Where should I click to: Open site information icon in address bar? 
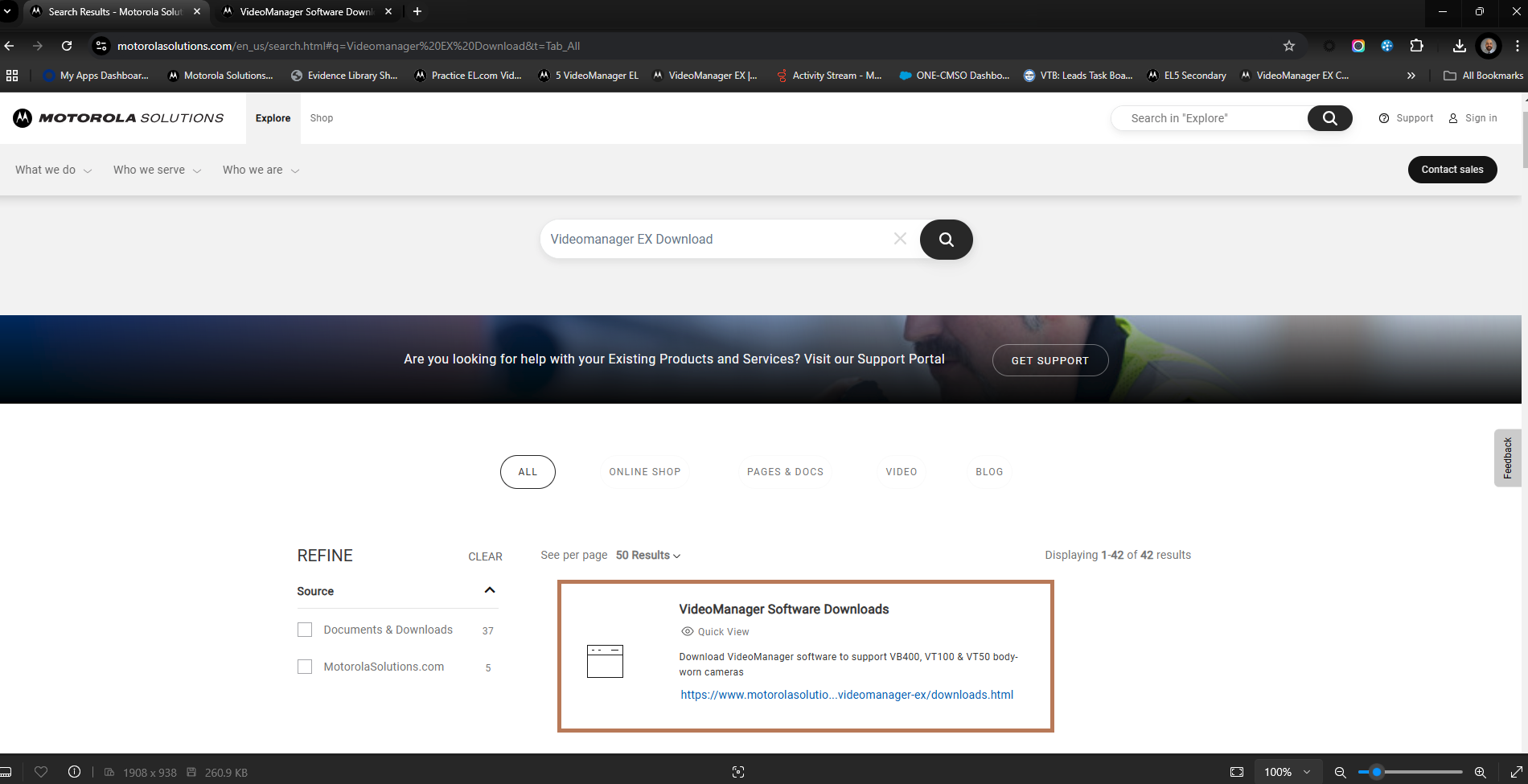click(101, 46)
